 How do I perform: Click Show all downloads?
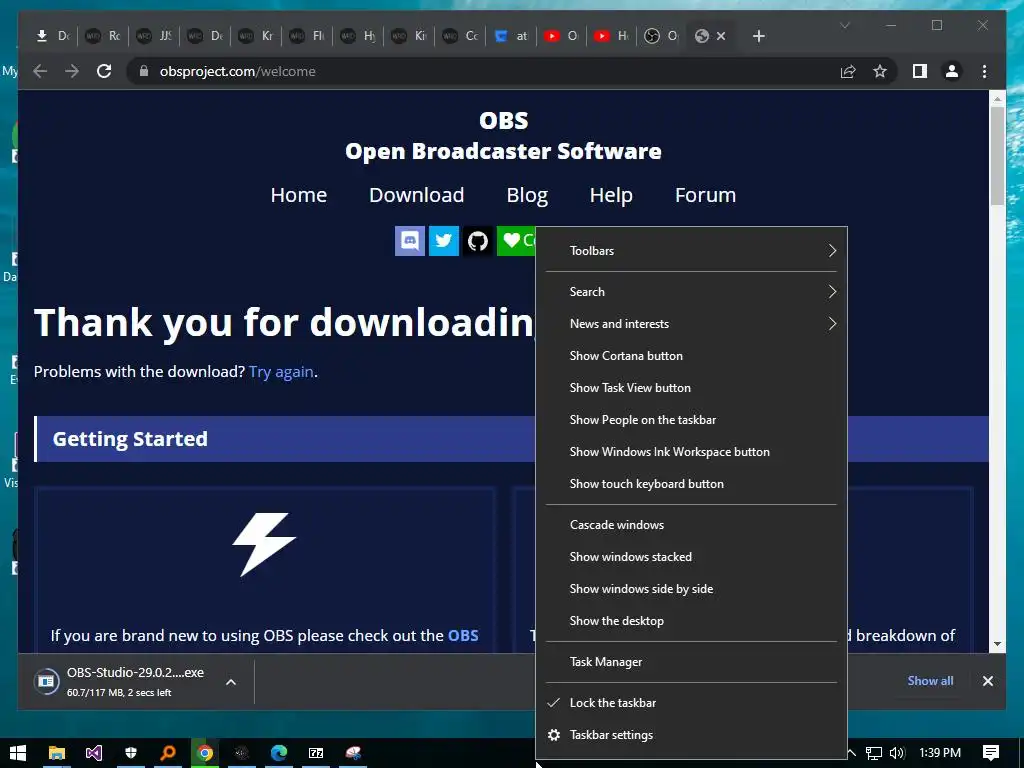click(x=930, y=680)
